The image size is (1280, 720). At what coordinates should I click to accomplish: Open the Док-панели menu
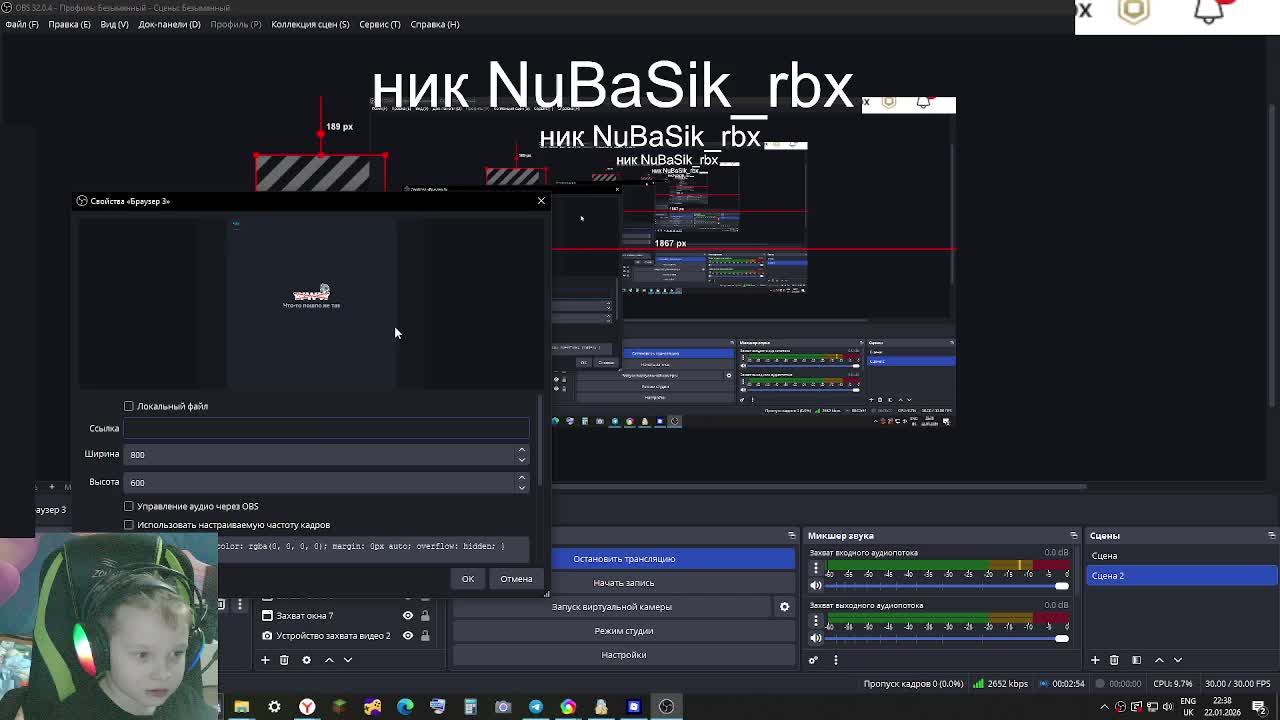pyautogui.click(x=169, y=24)
